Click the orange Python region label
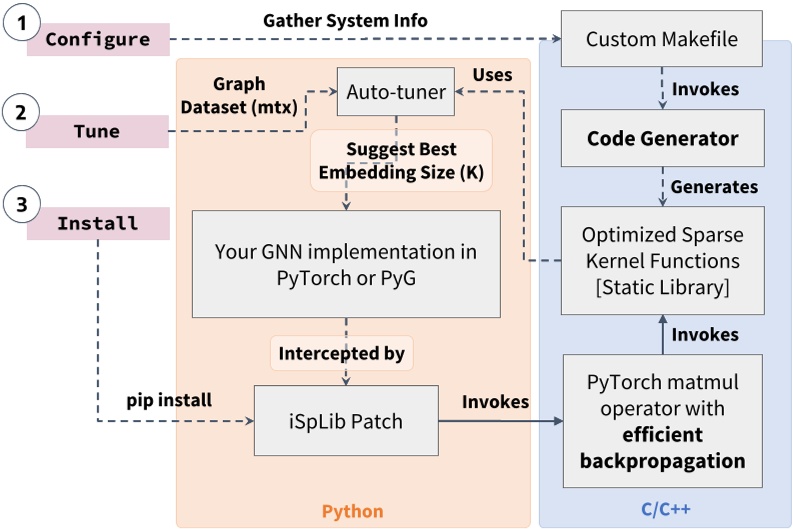This screenshot has width=793, height=529. 352,511
